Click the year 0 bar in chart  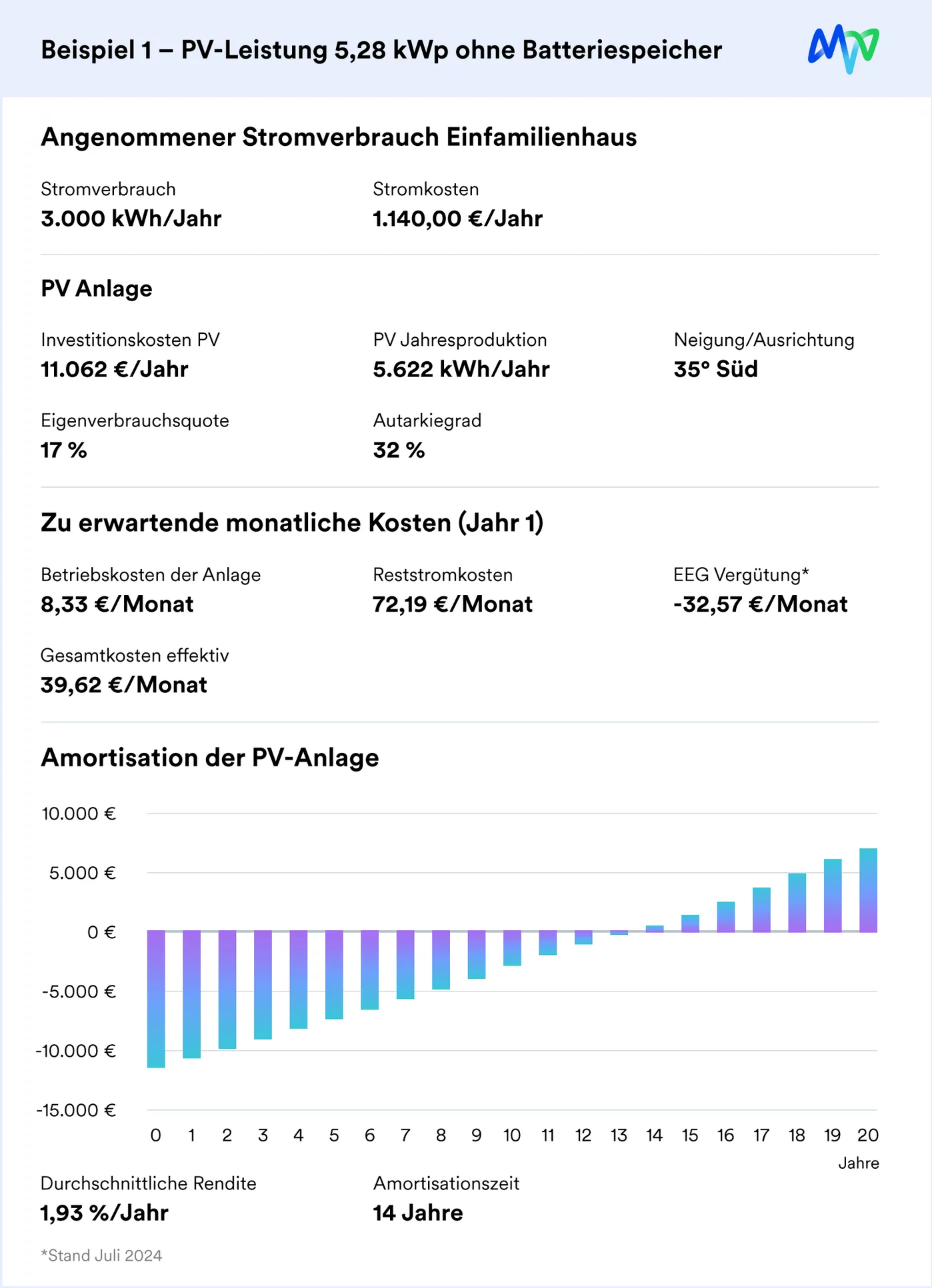[x=156, y=998]
